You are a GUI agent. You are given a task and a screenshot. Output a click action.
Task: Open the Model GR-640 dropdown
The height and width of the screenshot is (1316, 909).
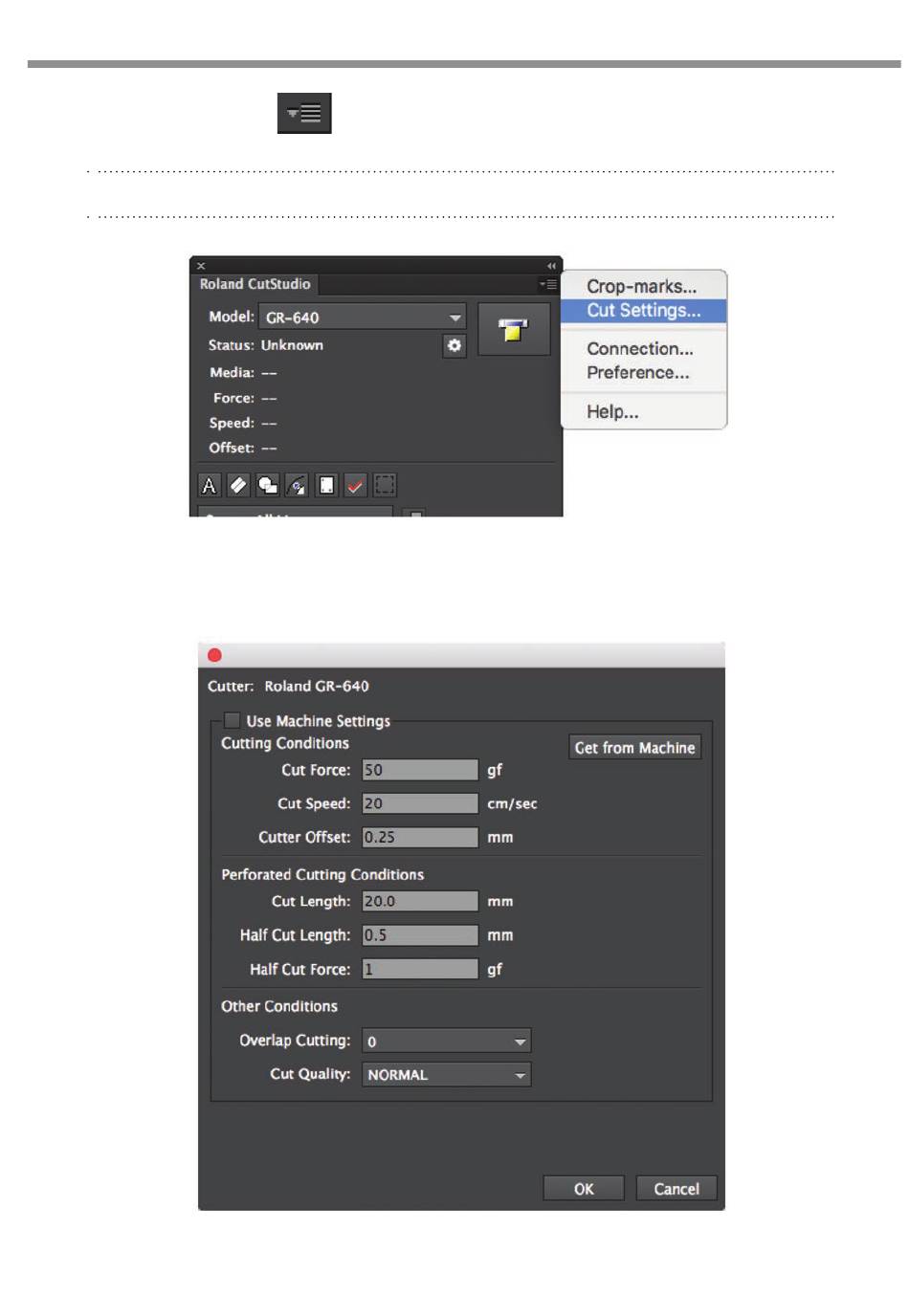coord(363,317)
